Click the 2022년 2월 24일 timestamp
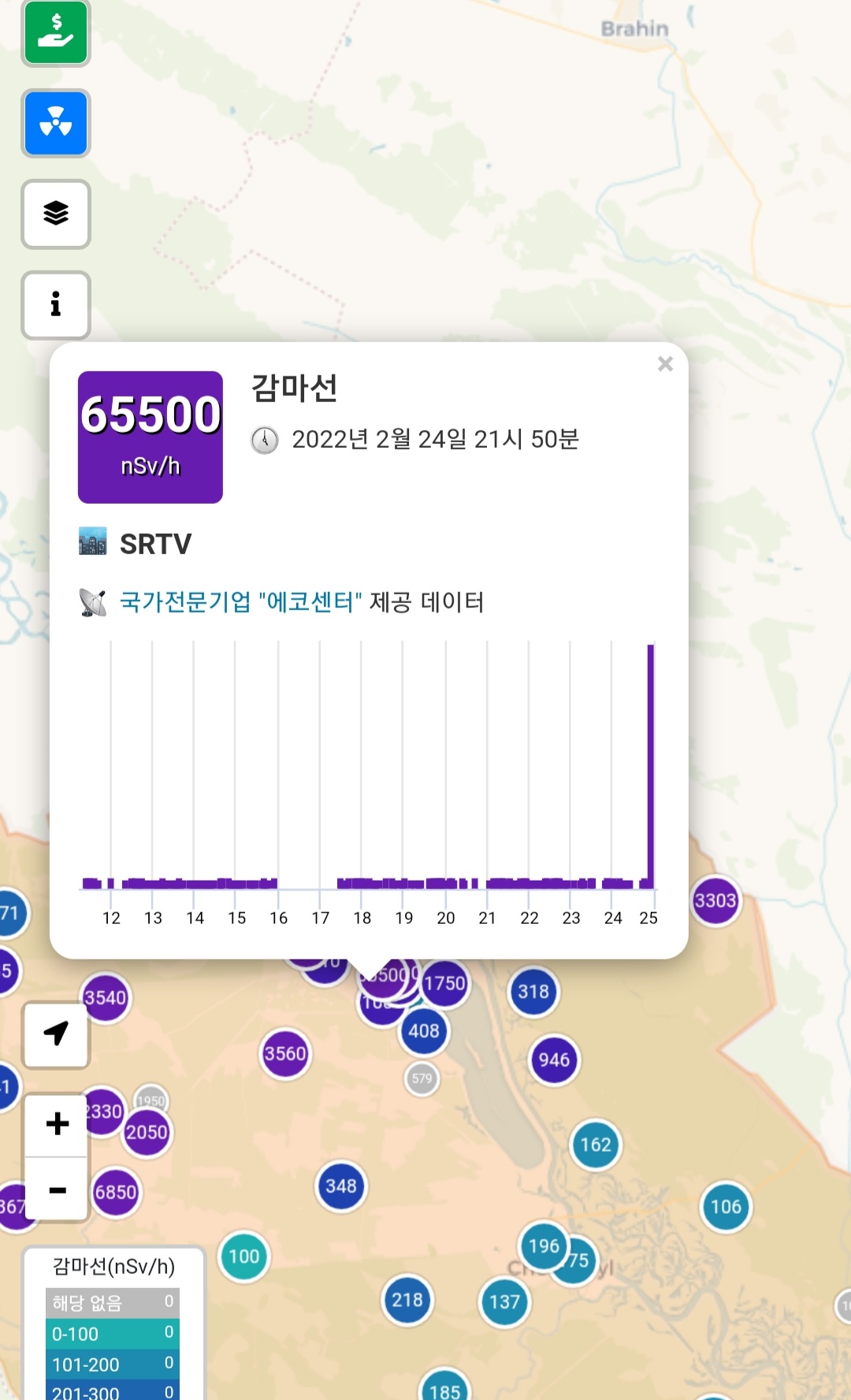 click(x=435, y=439)
